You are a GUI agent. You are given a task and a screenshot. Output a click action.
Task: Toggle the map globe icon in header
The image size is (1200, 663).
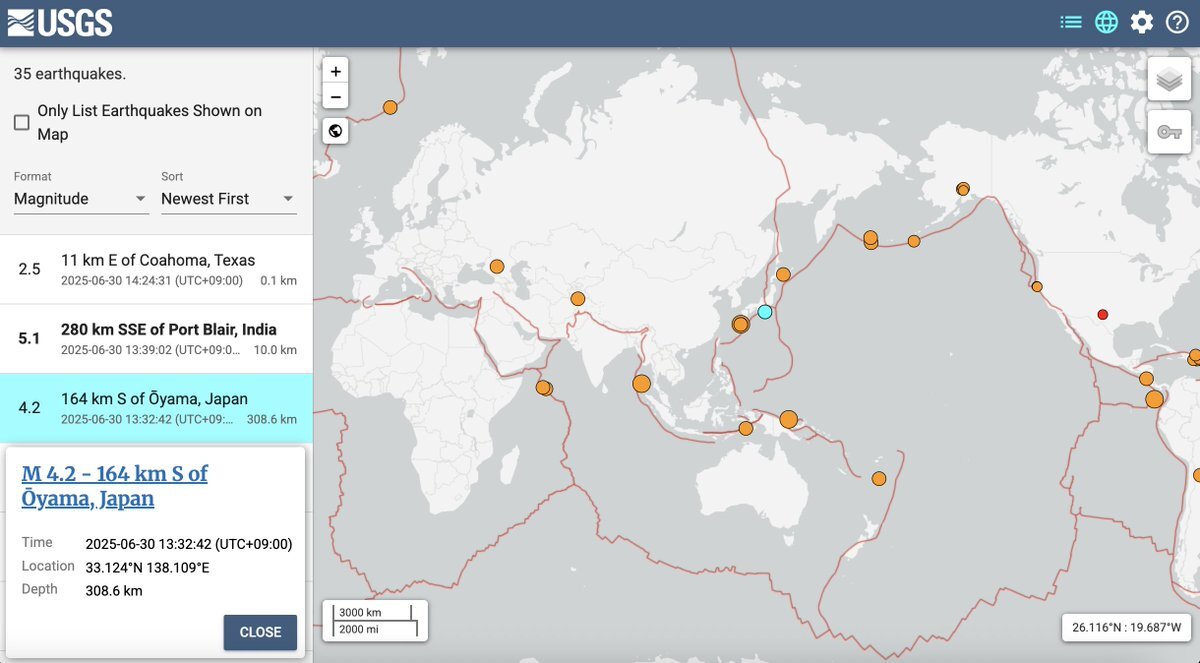click(1106, 22)
